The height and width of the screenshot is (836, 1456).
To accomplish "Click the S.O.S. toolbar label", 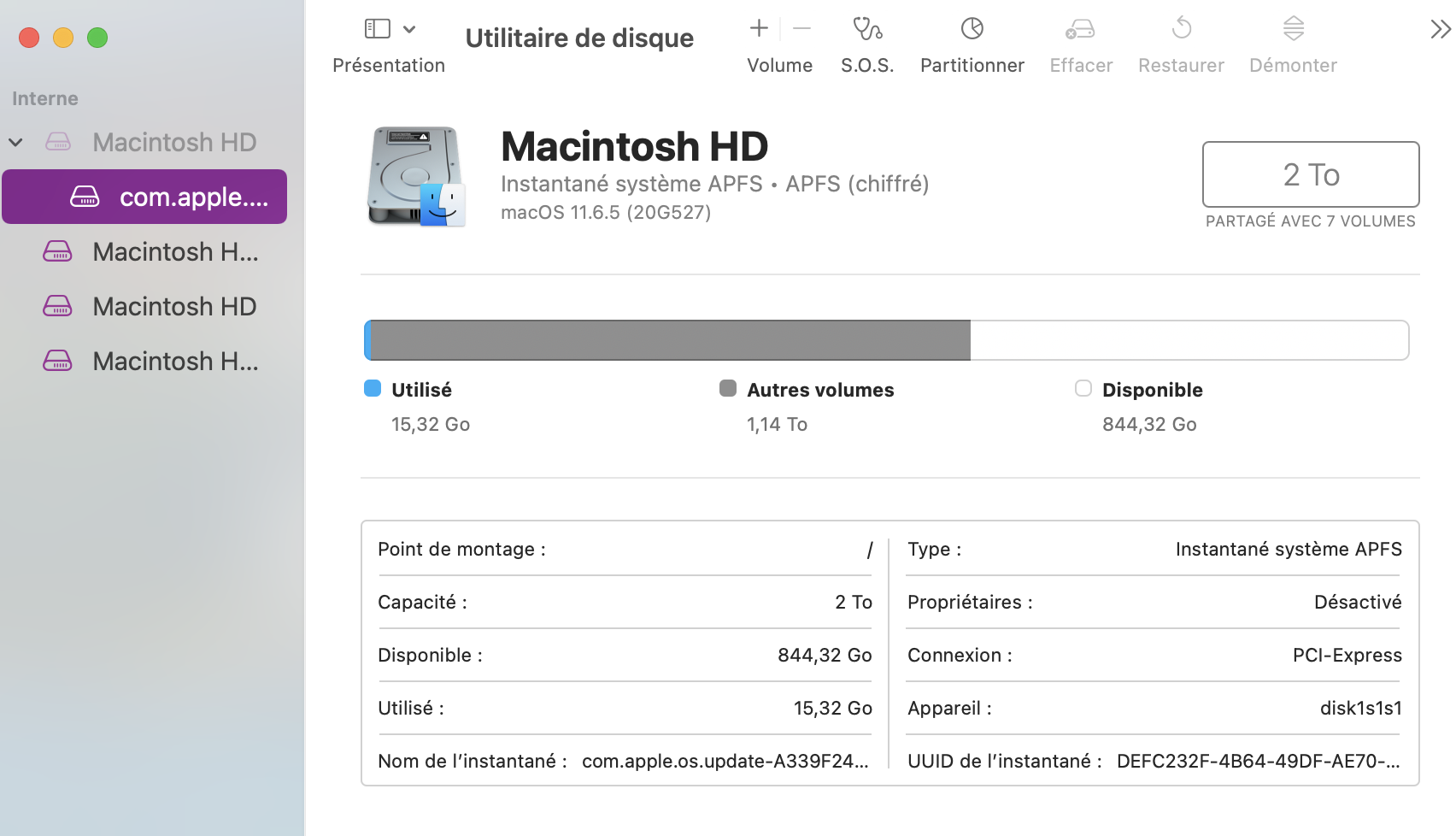I will [x=867, y=66].
